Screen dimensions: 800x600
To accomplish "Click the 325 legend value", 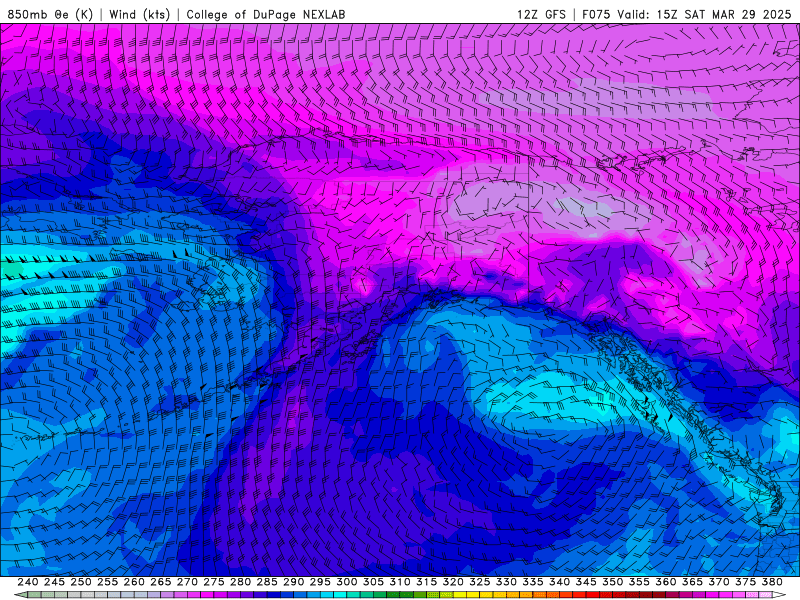I will [480, 582].
